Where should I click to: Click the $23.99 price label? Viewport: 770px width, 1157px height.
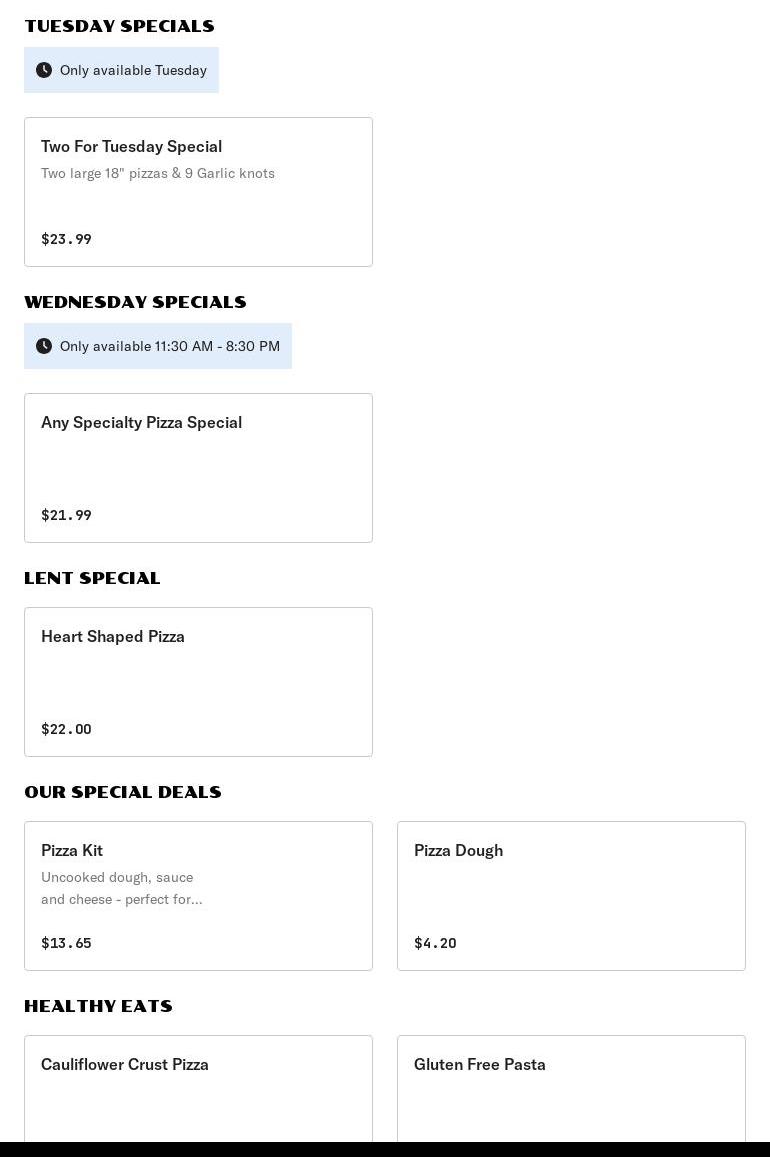(x=66, y=239)
